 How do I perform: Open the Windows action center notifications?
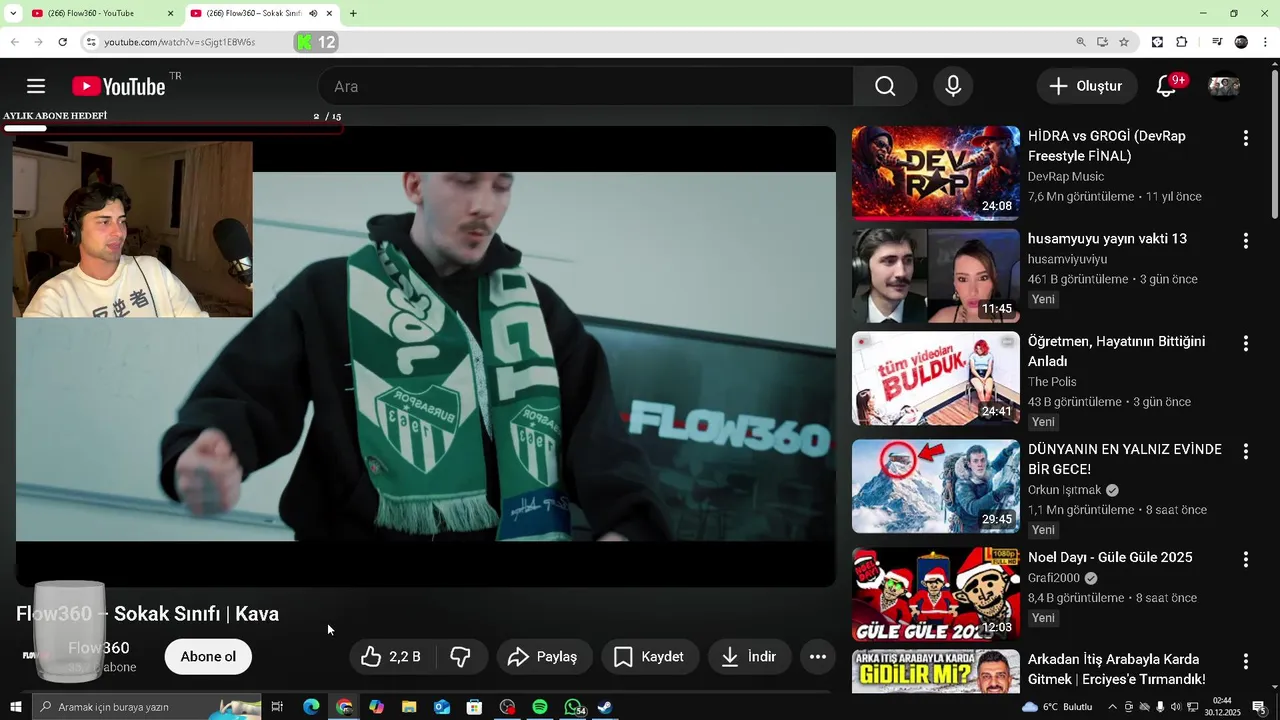tap(1259, 707)
